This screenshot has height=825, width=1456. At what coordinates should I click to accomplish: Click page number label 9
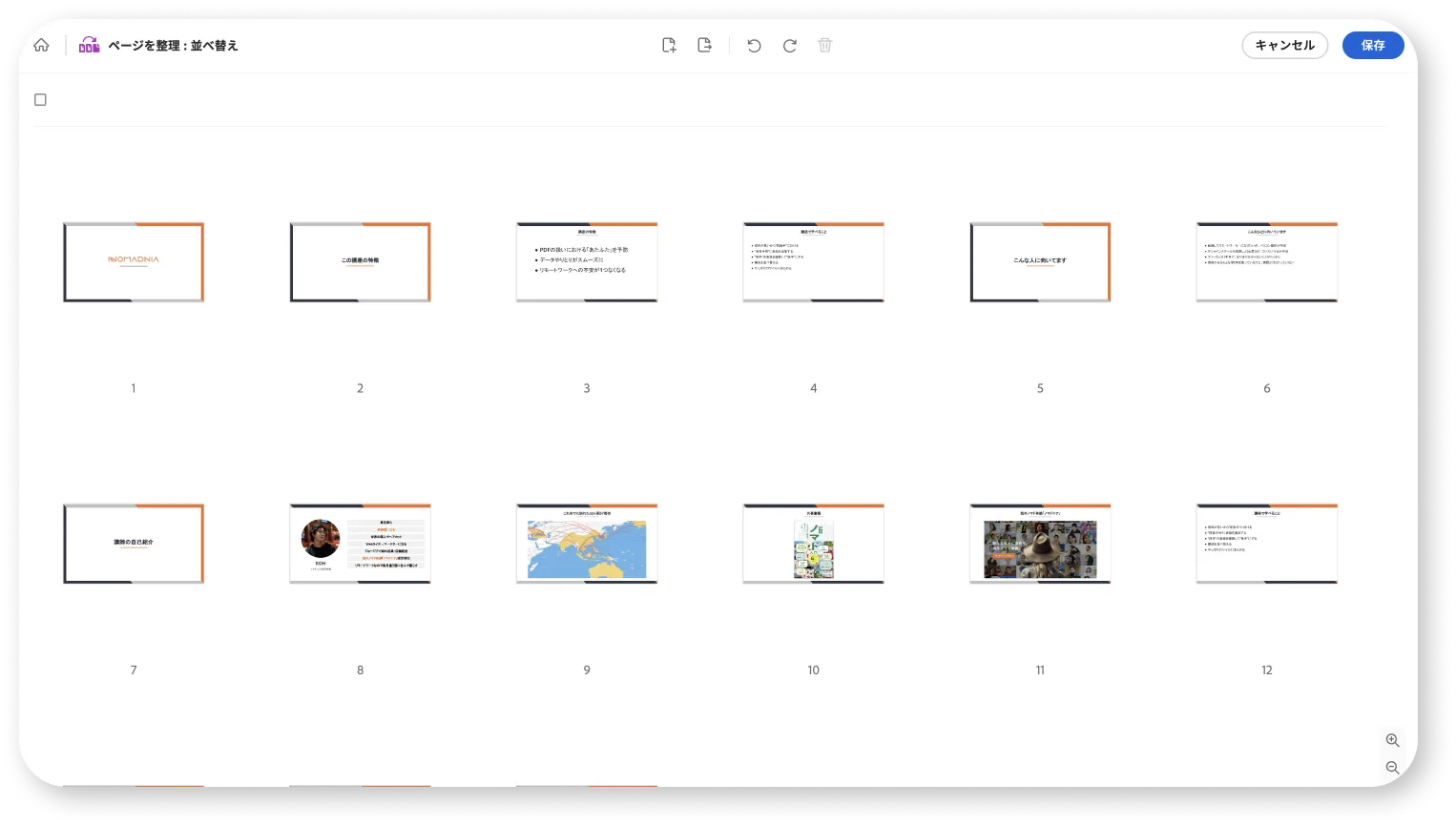pos(587,670)
